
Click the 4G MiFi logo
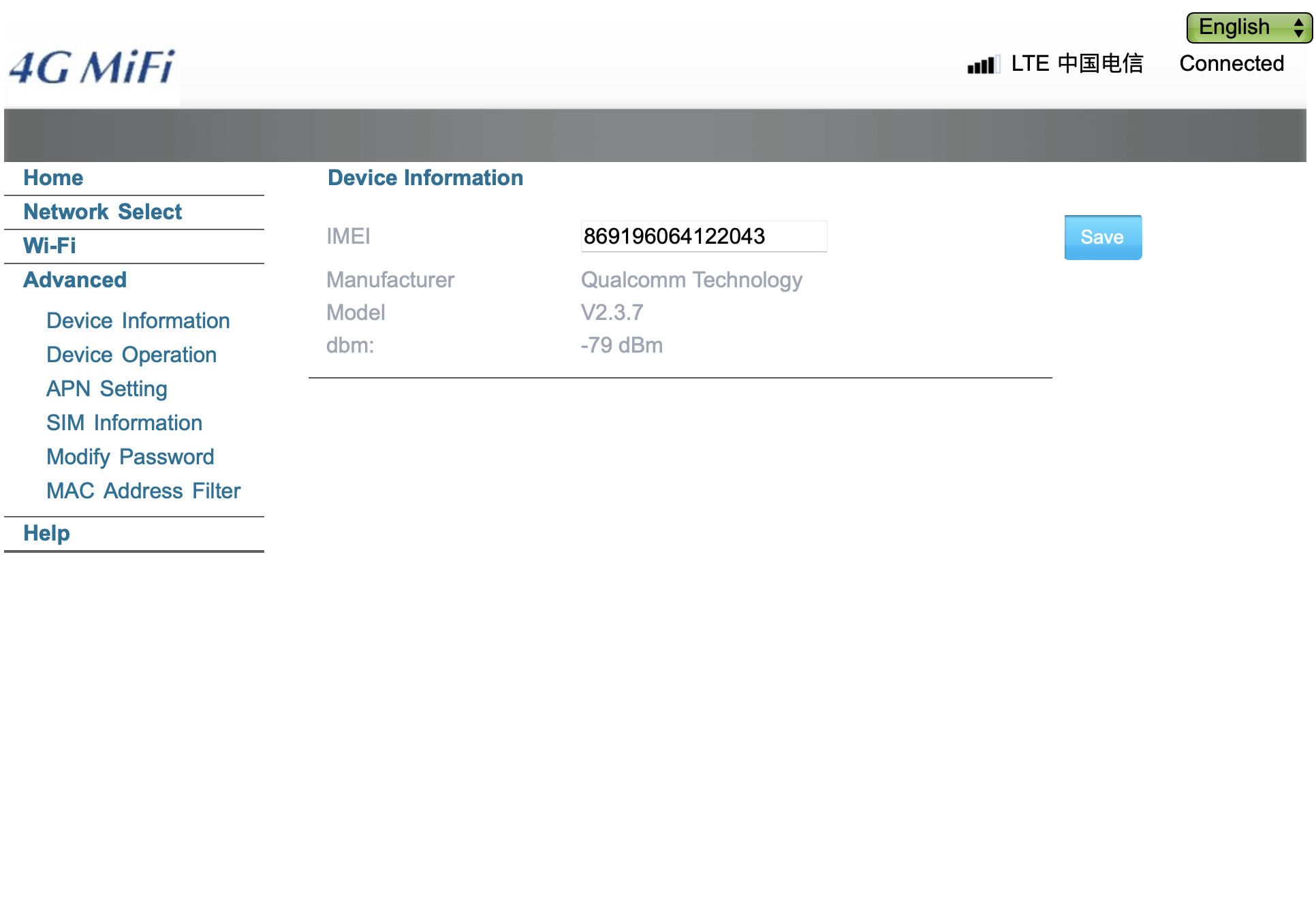point(92,68)
